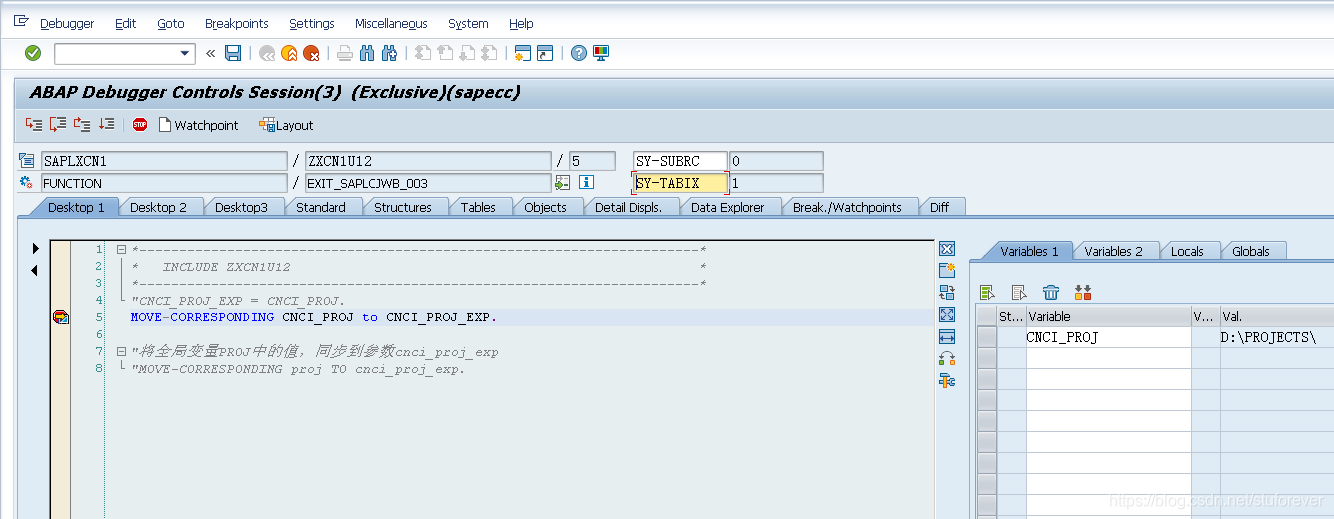Collapse comment block at line 1
The width and height of the screenshot is (1334, 519).
(121, 249)
